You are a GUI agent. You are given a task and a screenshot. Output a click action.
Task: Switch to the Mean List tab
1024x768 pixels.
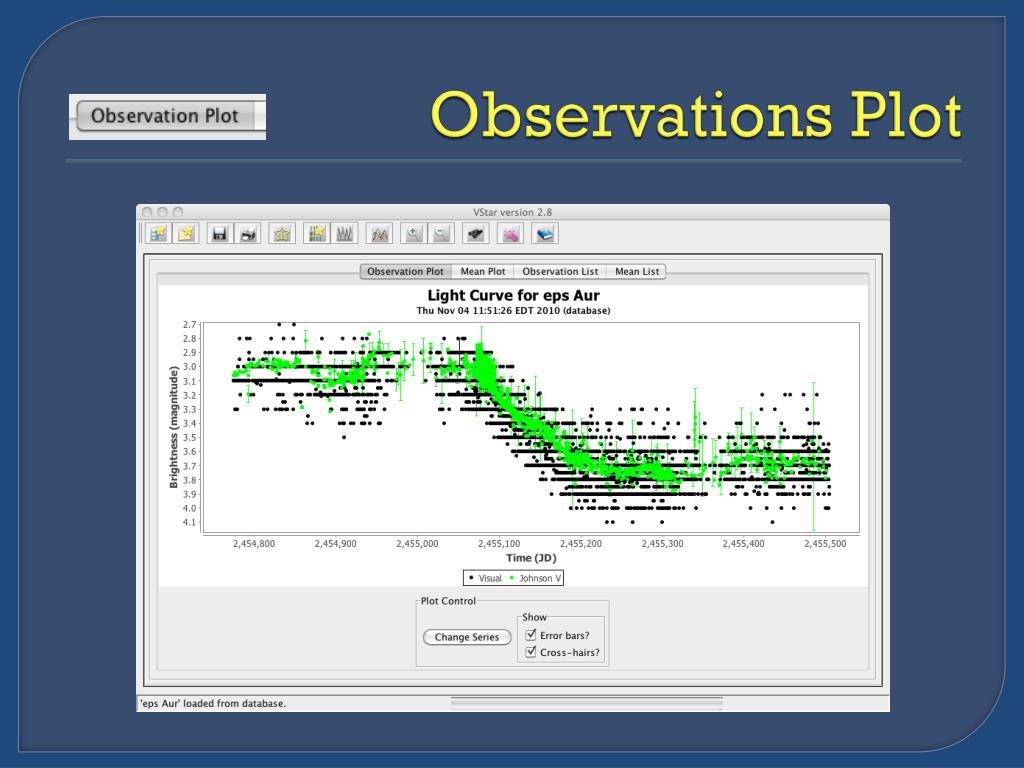(637, 272)
